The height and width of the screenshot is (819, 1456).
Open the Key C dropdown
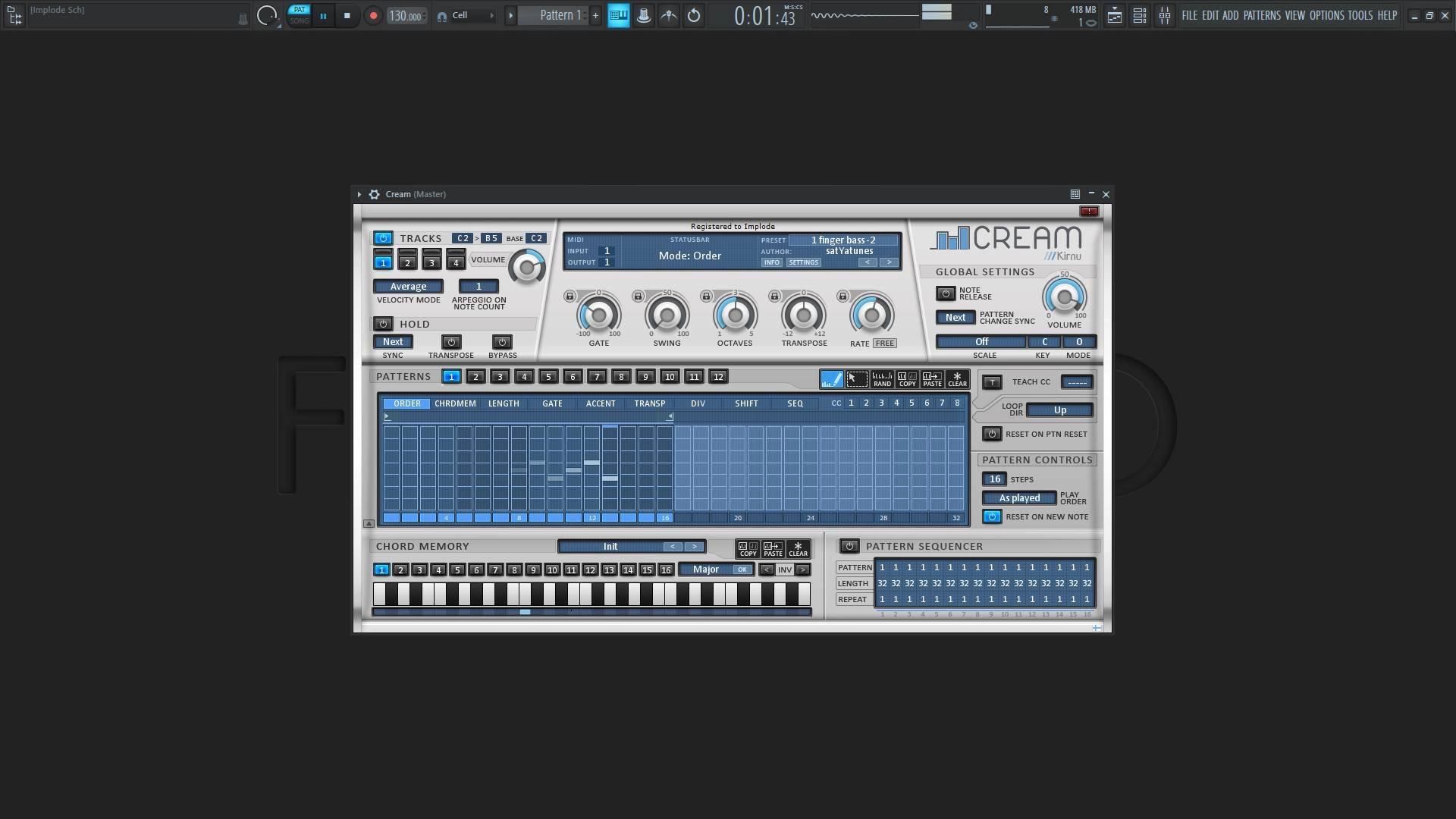pyautogui.click(x=1044, y=342)
